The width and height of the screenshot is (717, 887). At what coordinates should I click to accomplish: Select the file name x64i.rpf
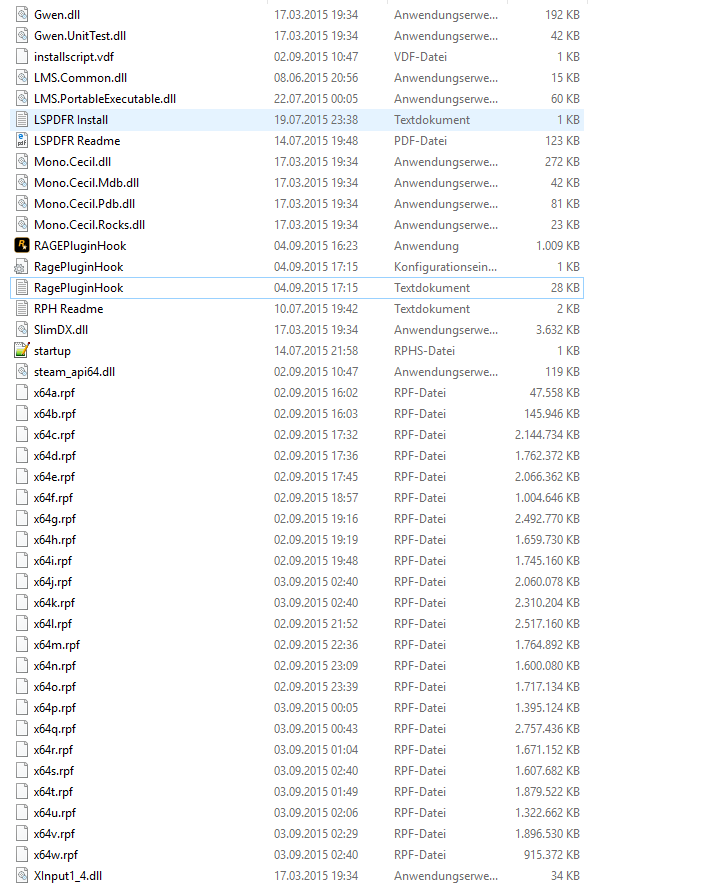point(53,561)
